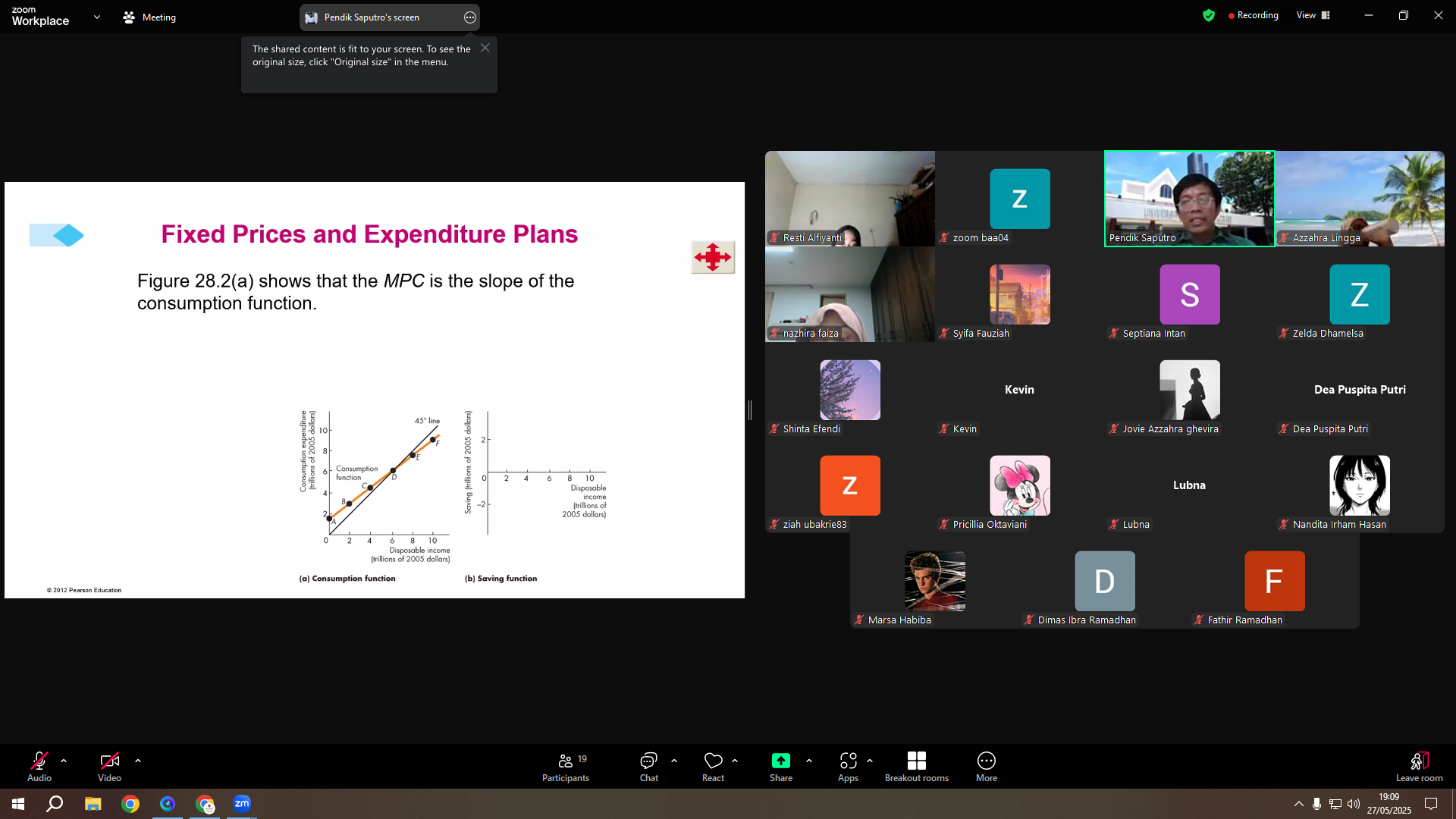The image size is (1456, 819).
Task: Click Marsa Habiba's profile picture
Action: point(935,581)
